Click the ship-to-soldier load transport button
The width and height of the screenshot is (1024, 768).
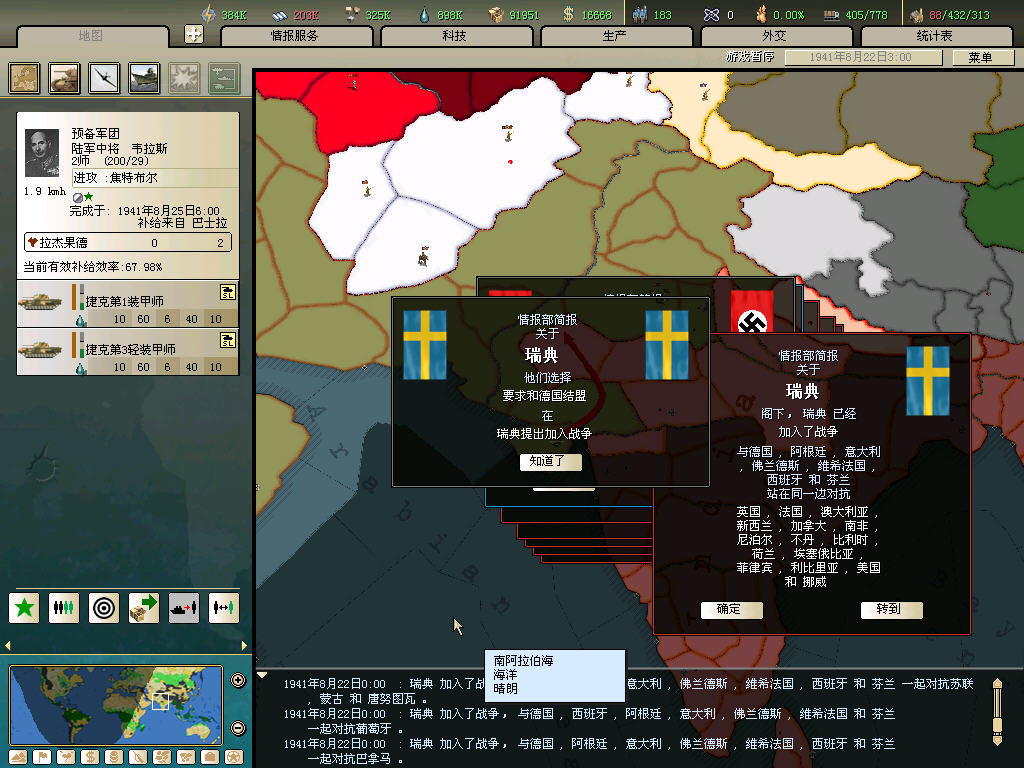[x=184, y=608]
